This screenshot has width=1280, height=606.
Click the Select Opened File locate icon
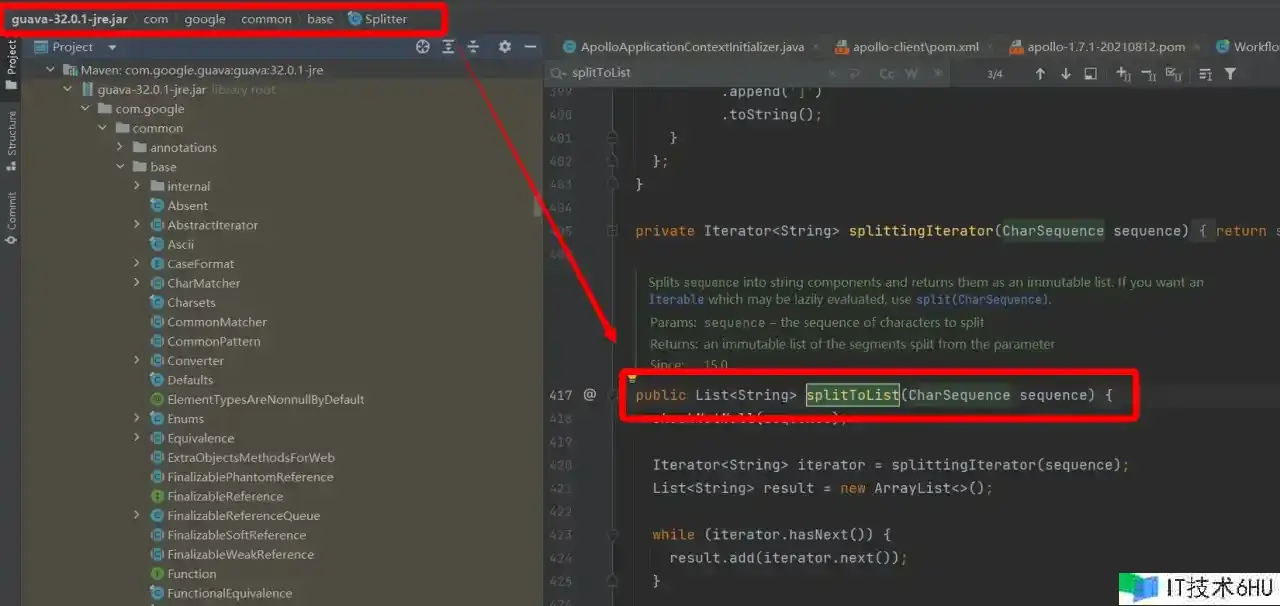tap(423, 47)
